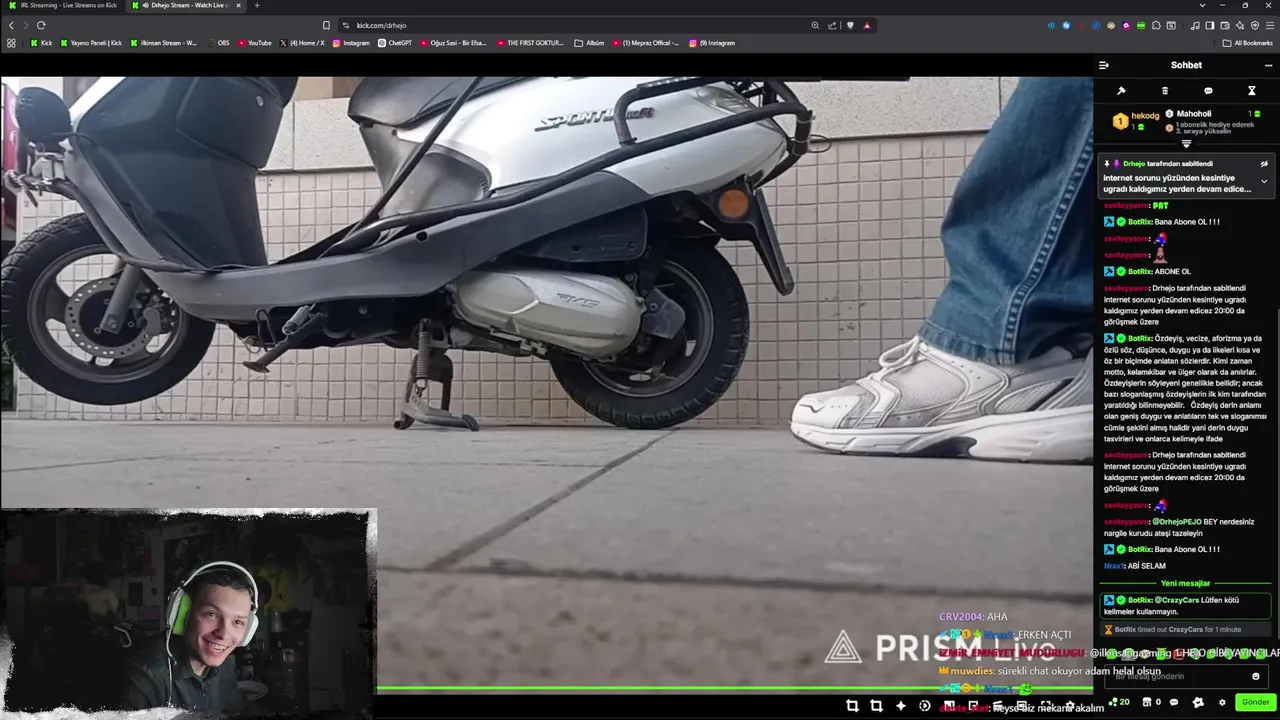Viewport: 1280px width, 720px height.
Task: Open ikinsan Stream bookmark
Action: pyautogui.click(x=164, y=43)
